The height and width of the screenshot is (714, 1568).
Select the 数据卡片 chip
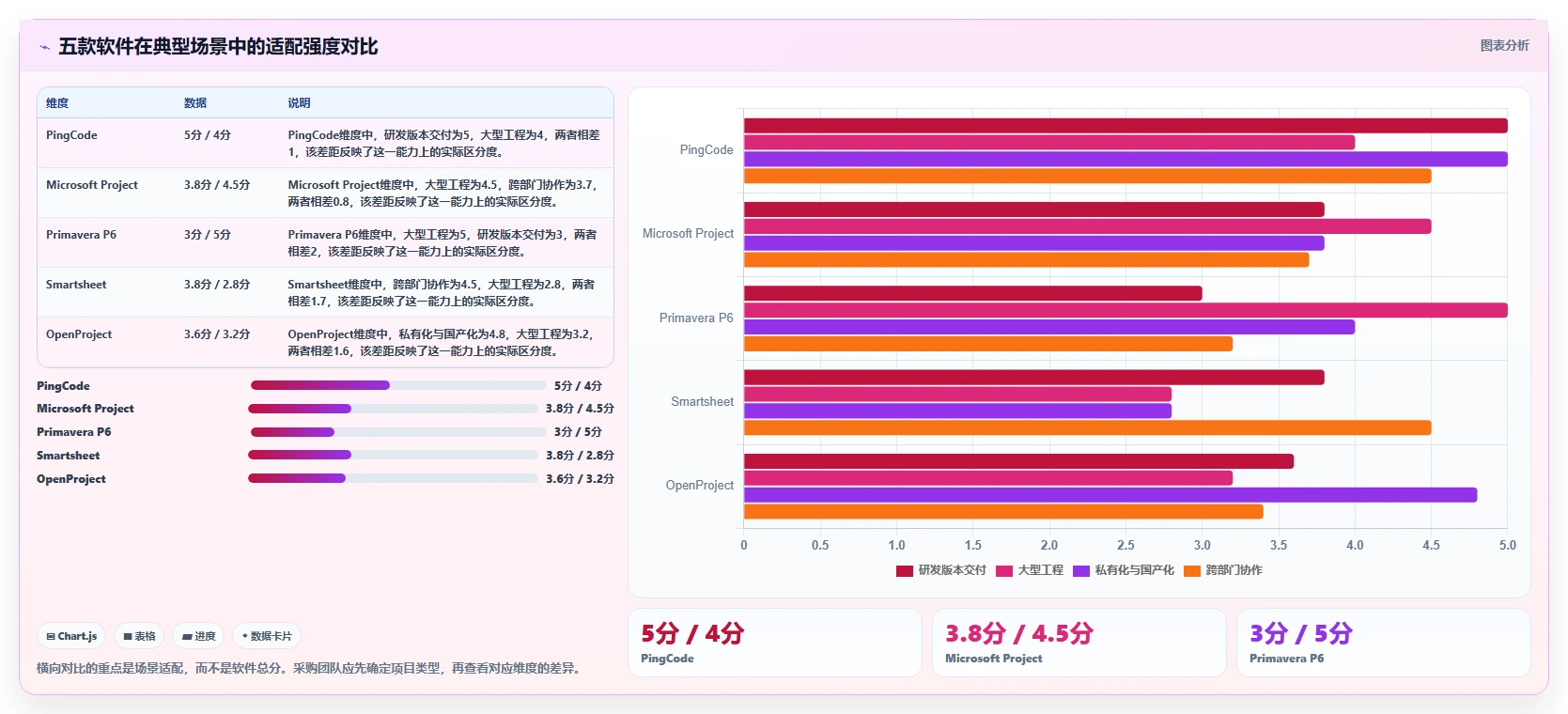[x=267, y=636]
